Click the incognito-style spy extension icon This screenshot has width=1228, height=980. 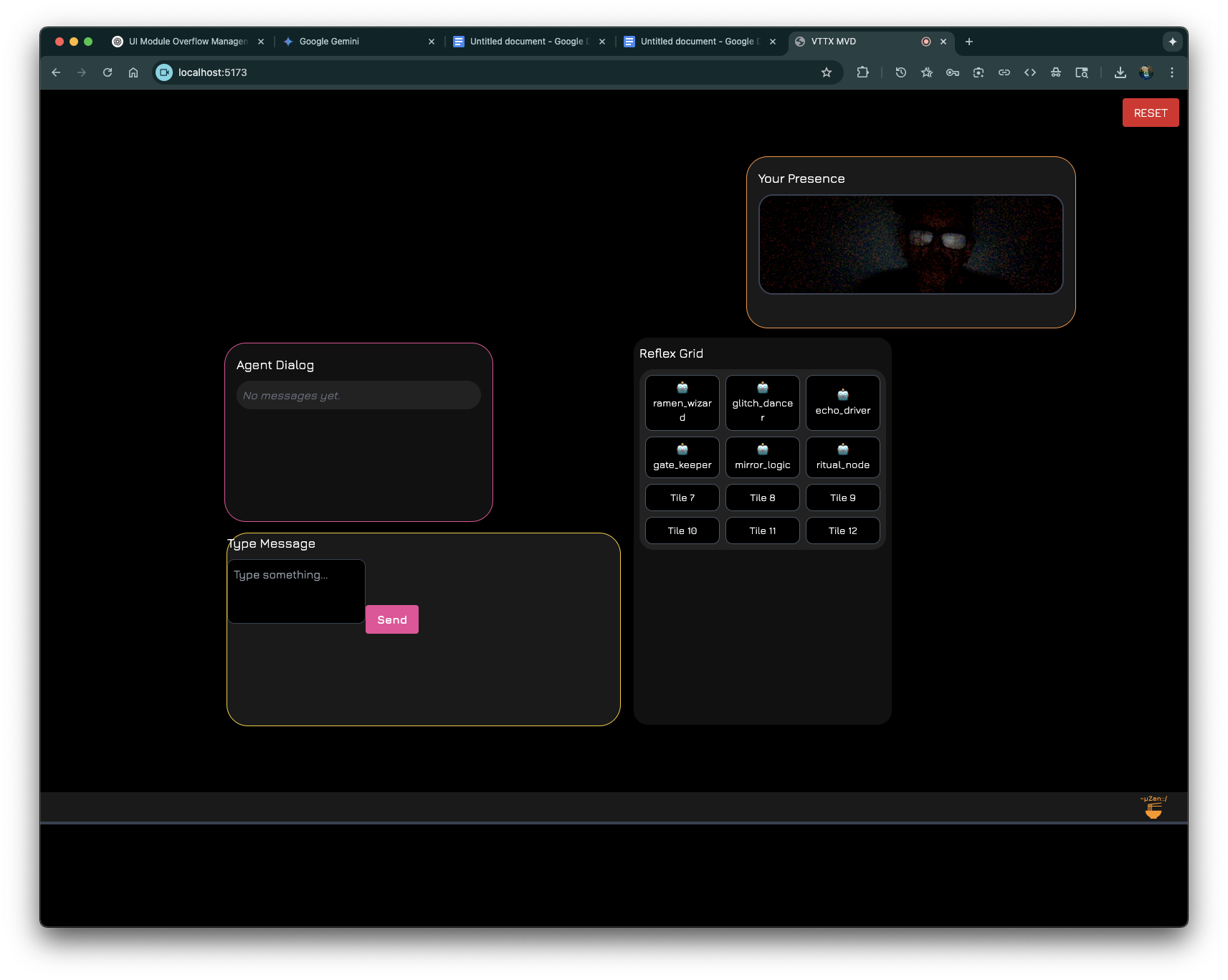(x=1056, y=72)
